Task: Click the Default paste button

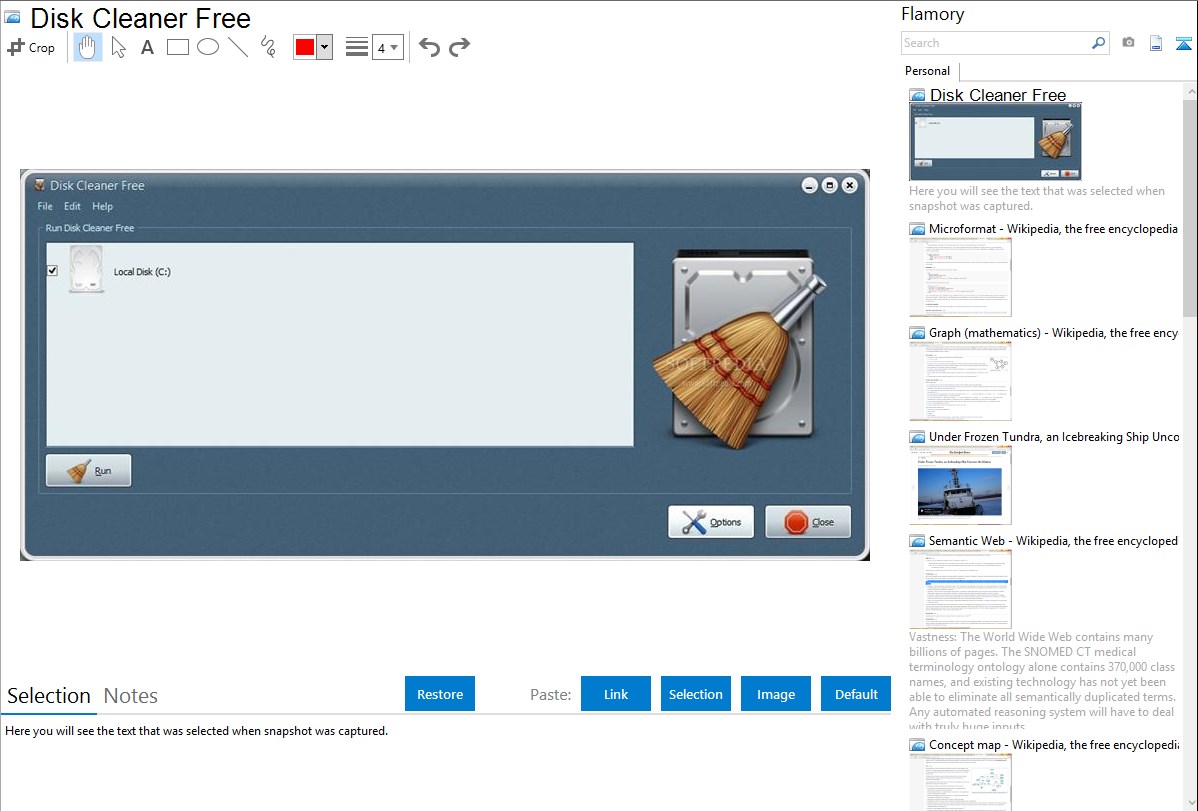Action: pos(856,694)
